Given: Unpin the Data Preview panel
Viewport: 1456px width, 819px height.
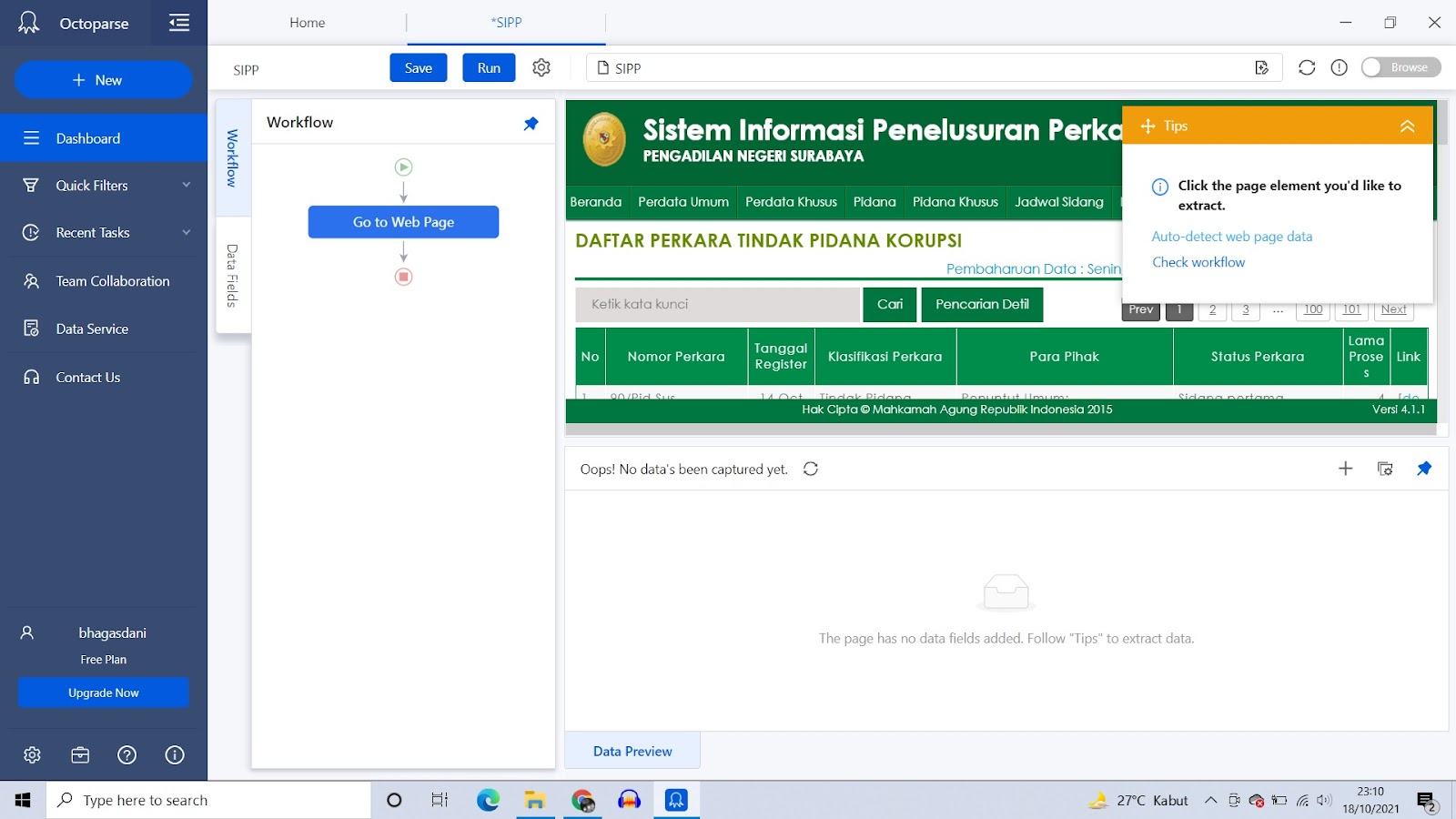Looking at the screenshot, I should (1424, 469).
